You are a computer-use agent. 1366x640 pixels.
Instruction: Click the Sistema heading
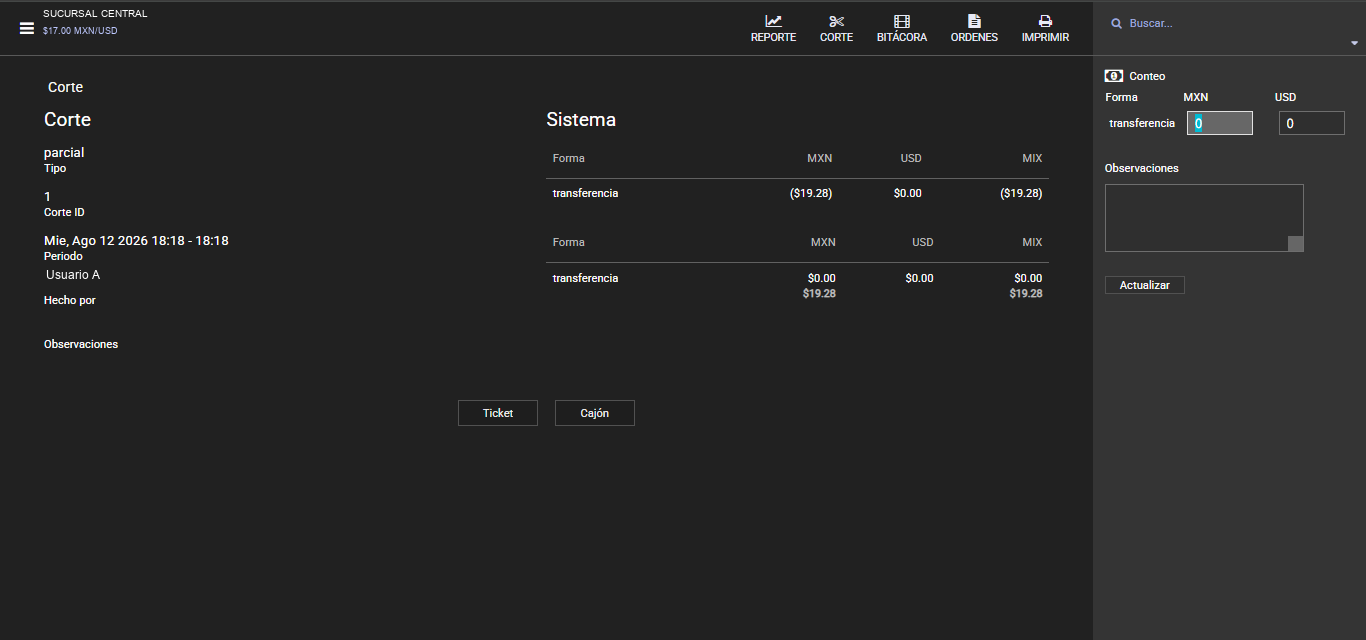[581, 120]
